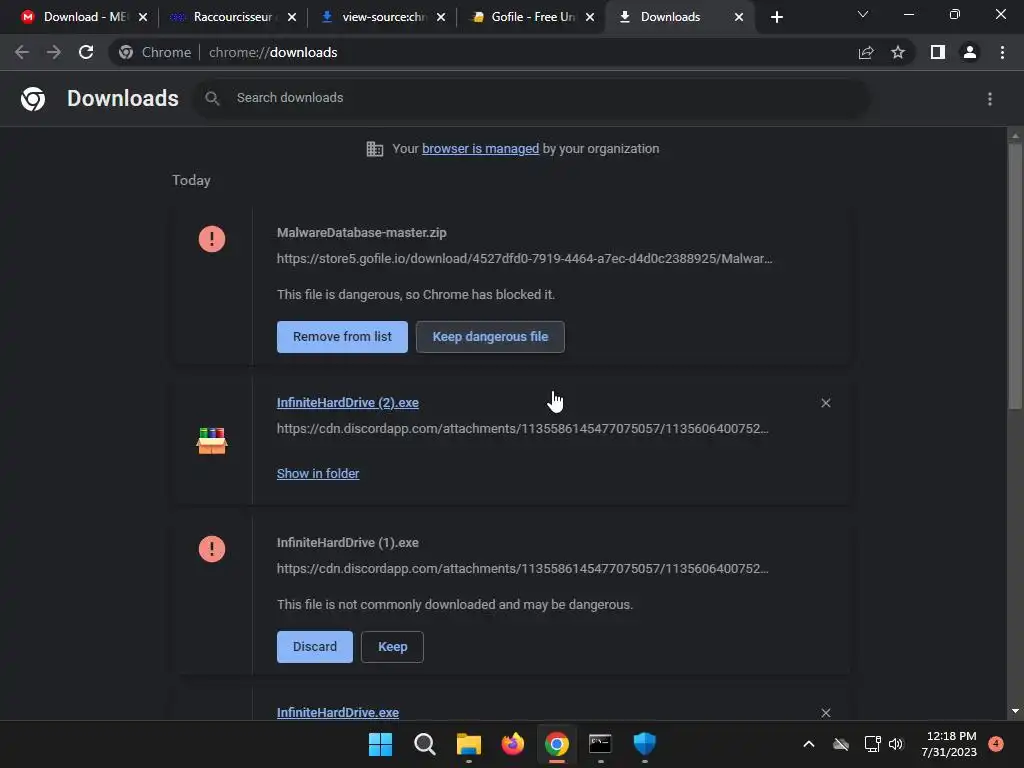The width and height of the screenshot is (1024, 768).
Task: Click Remove from list button
Action: point(342,337)
